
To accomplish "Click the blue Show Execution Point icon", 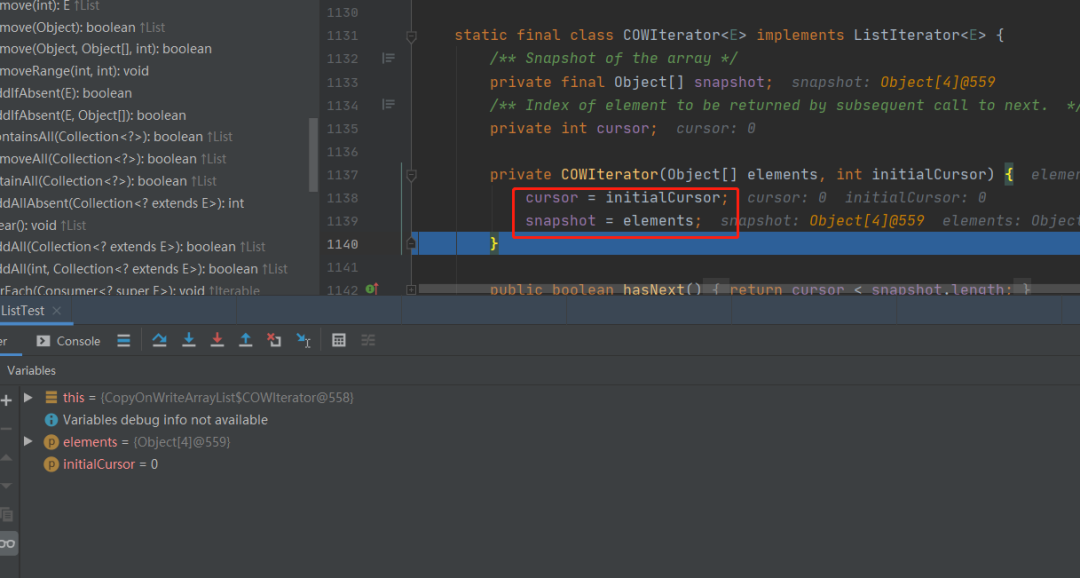I will pos(123,340).
